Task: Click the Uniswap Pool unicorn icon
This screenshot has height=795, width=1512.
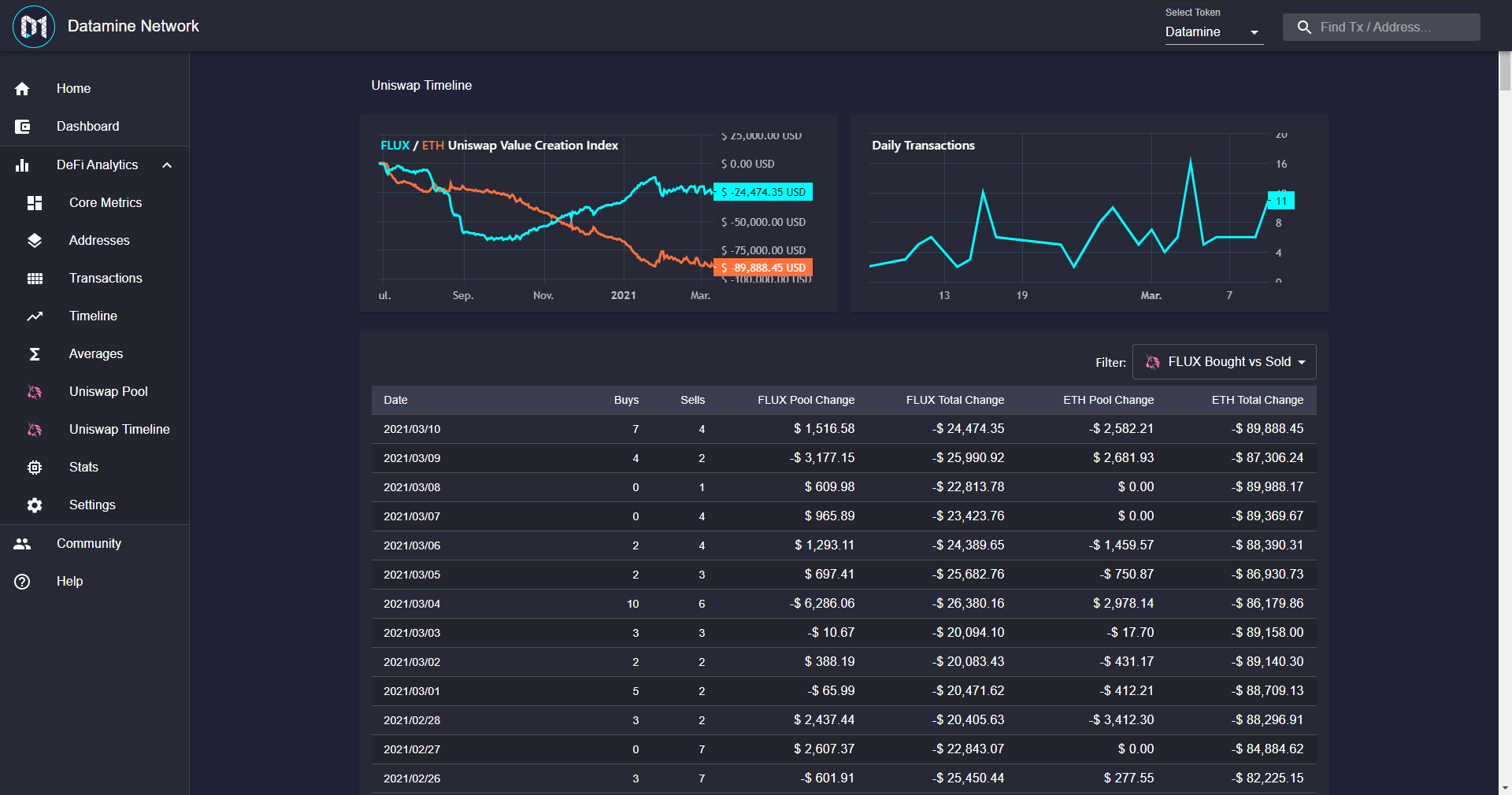Action: click(35, 392)
